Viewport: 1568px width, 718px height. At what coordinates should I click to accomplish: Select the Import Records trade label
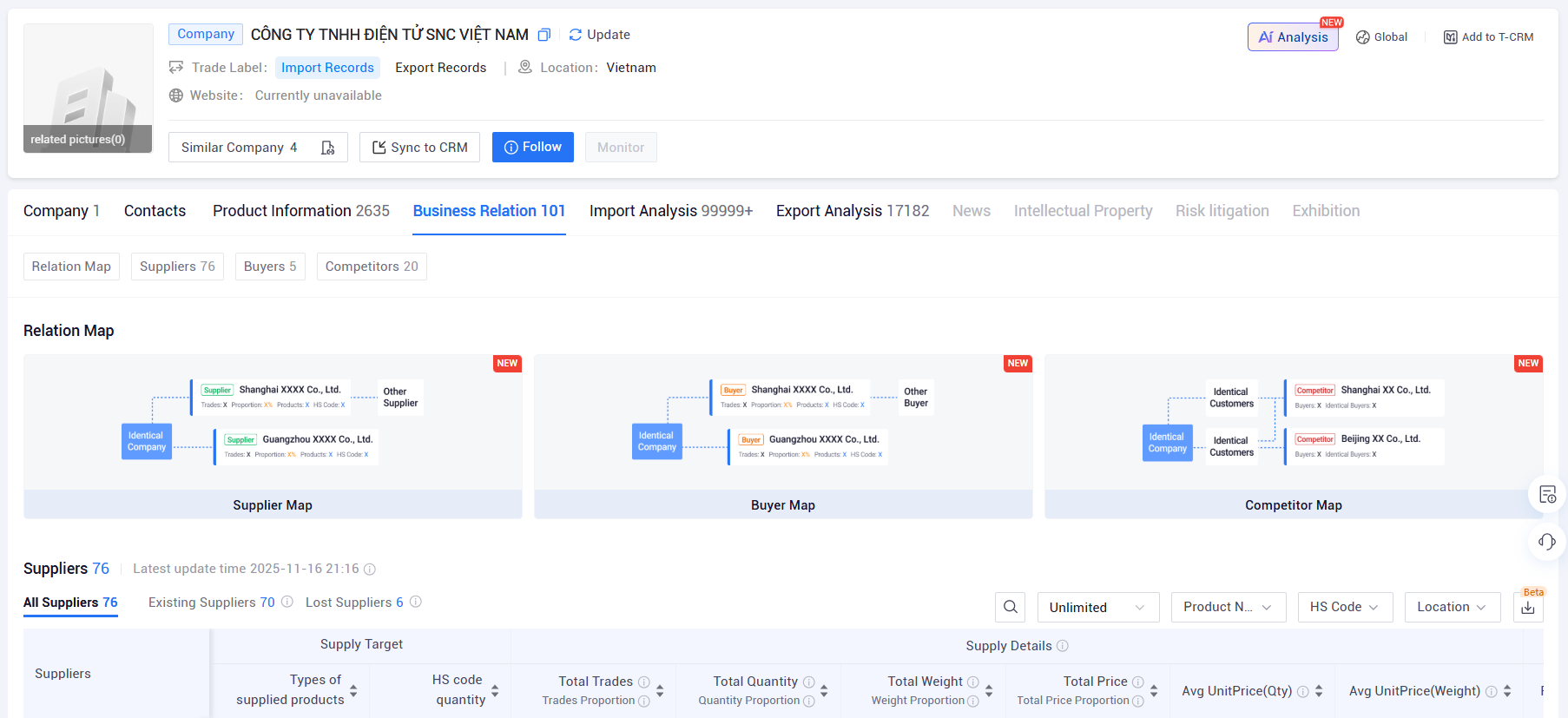[327, 68]
